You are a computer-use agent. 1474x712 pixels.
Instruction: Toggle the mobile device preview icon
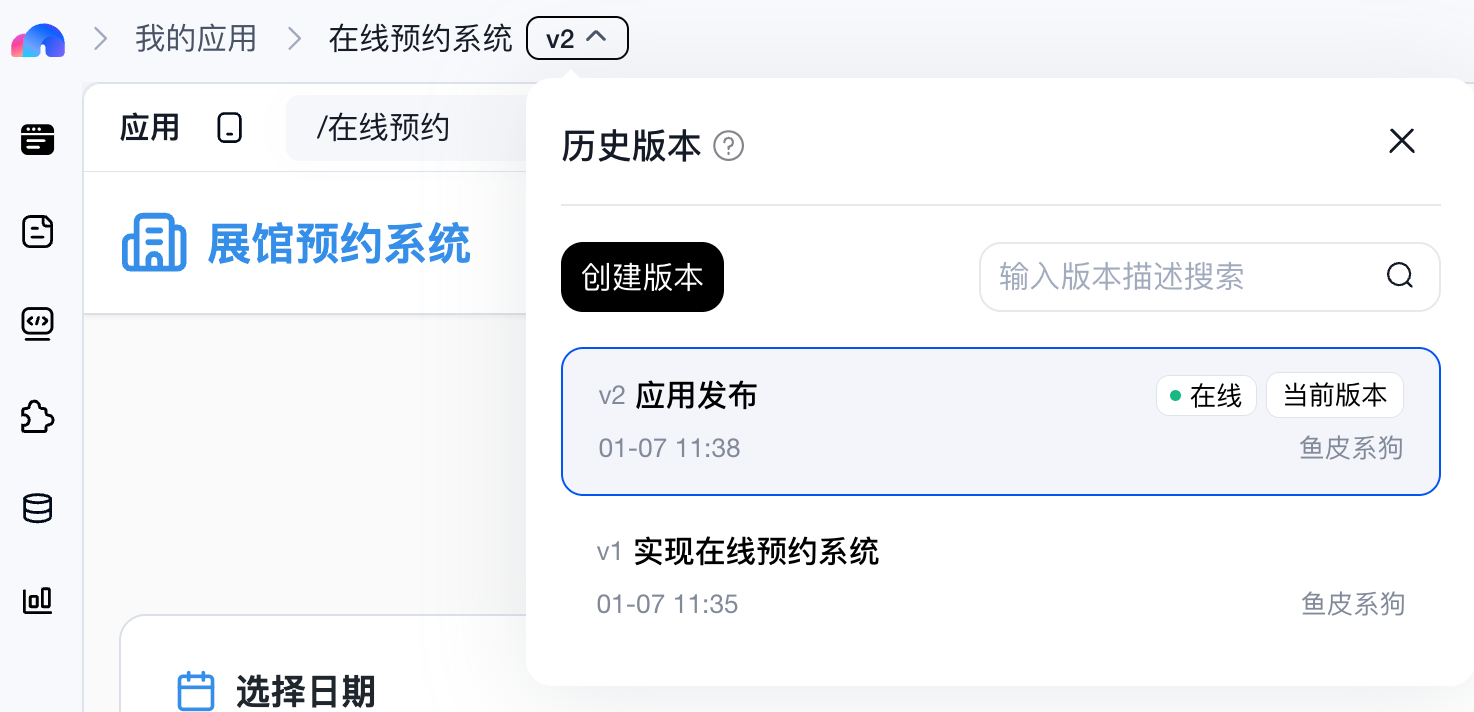point(230,128)
